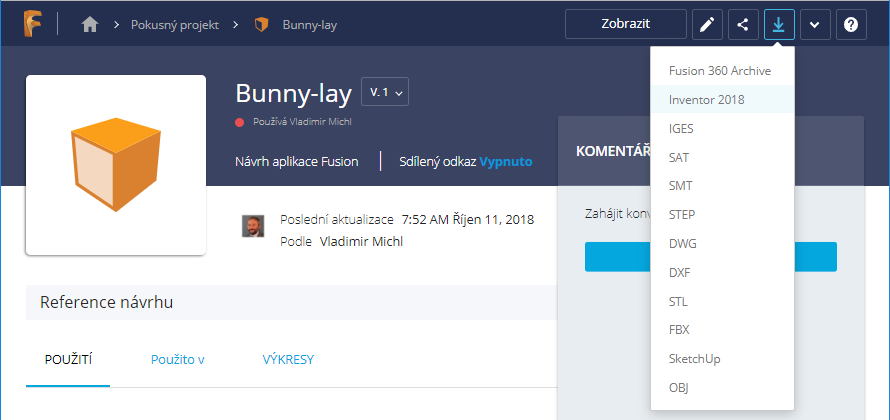
Task: Pick SMT export format
Action: [x=722, y=186]
